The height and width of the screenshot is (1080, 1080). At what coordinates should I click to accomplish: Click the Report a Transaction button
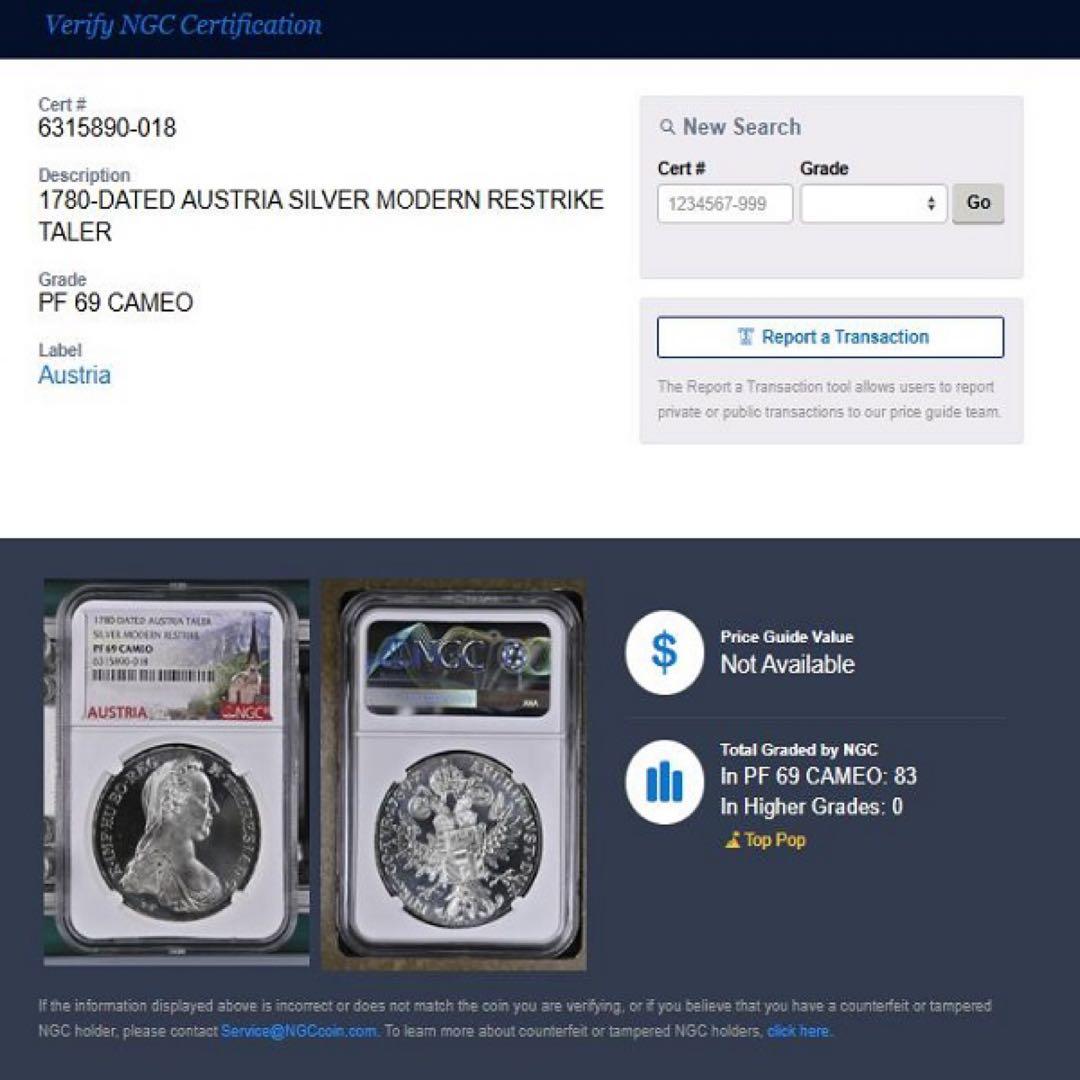click(830, 337)
